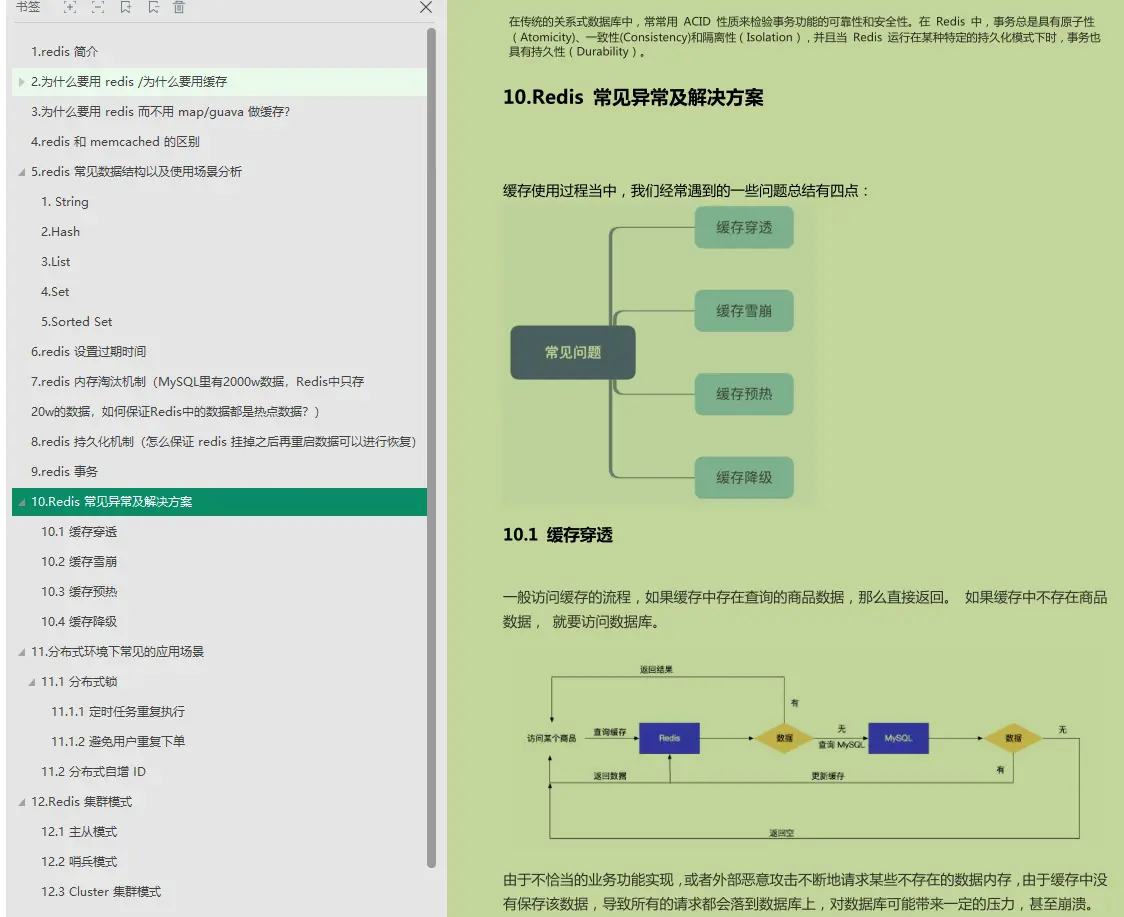1124x917 pixels.
Task: Click the expand all bookmarks icon
Action: [x=70, y=7]
